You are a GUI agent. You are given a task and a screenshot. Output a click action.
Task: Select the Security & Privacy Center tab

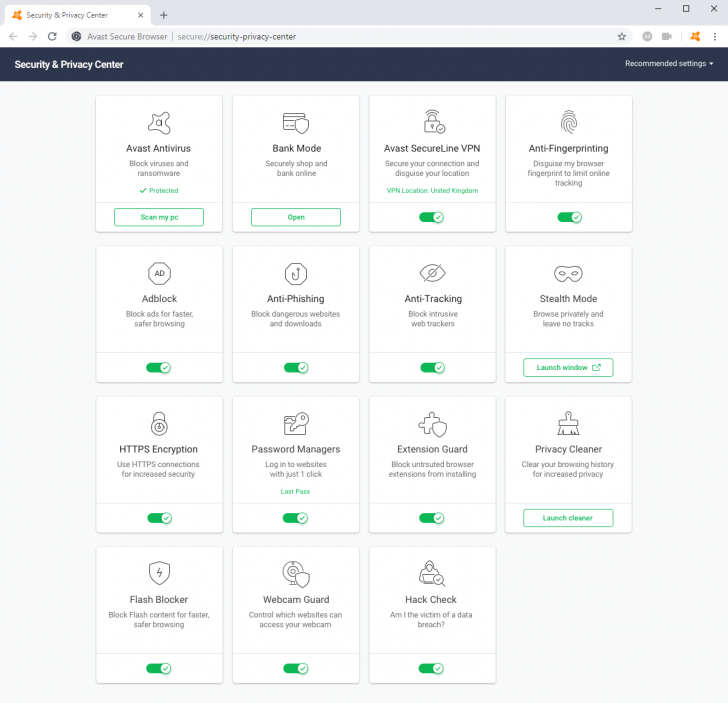click(78, 15)
